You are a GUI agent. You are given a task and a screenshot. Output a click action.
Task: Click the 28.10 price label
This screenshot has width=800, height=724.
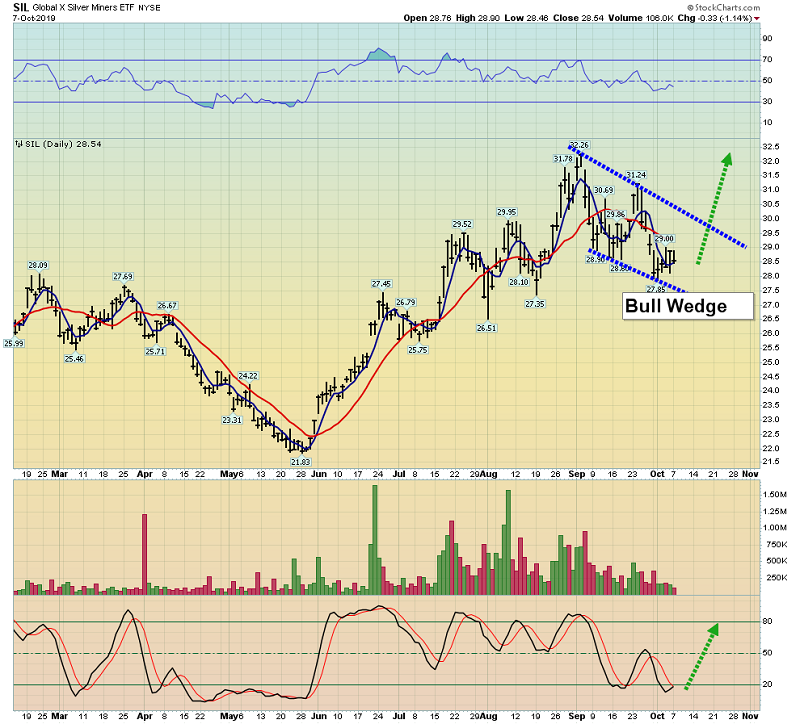[x=519, y=281]
